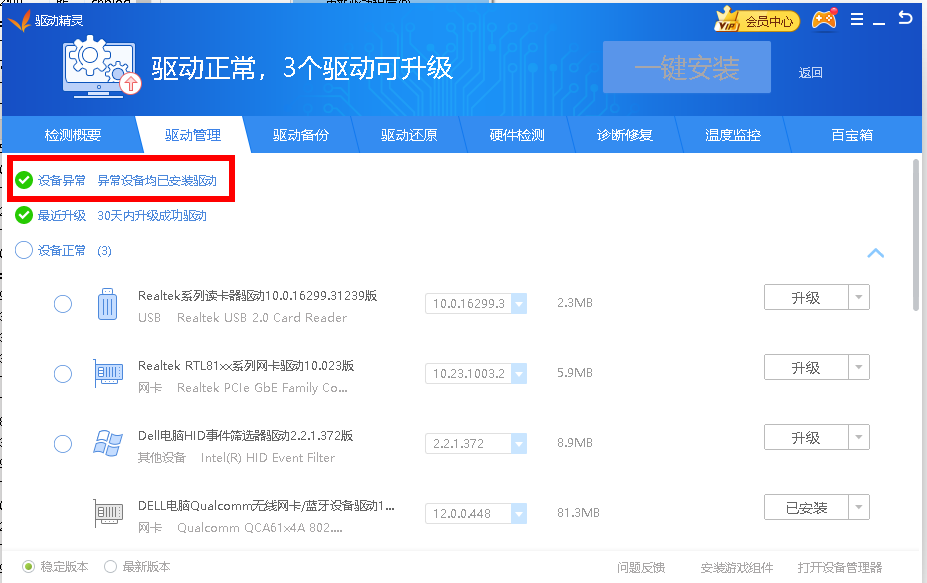Click the 设备正常 group label

pos(61,251)
